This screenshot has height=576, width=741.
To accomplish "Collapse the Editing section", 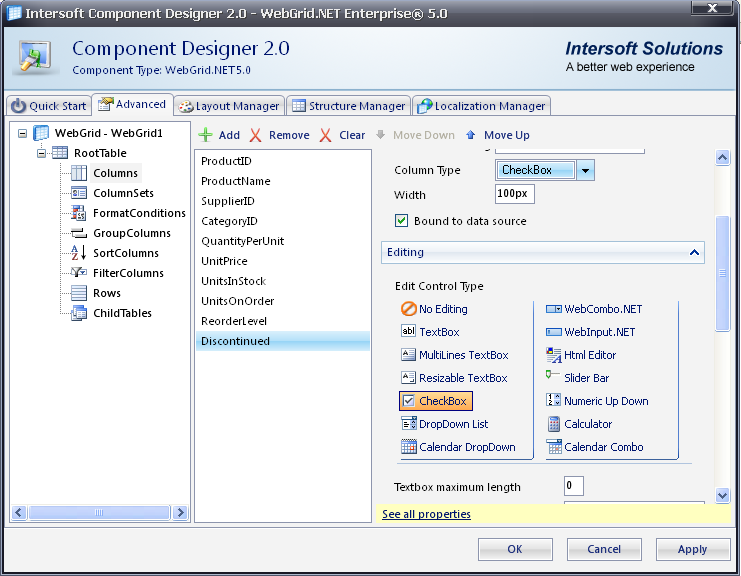I will point(694,252).
